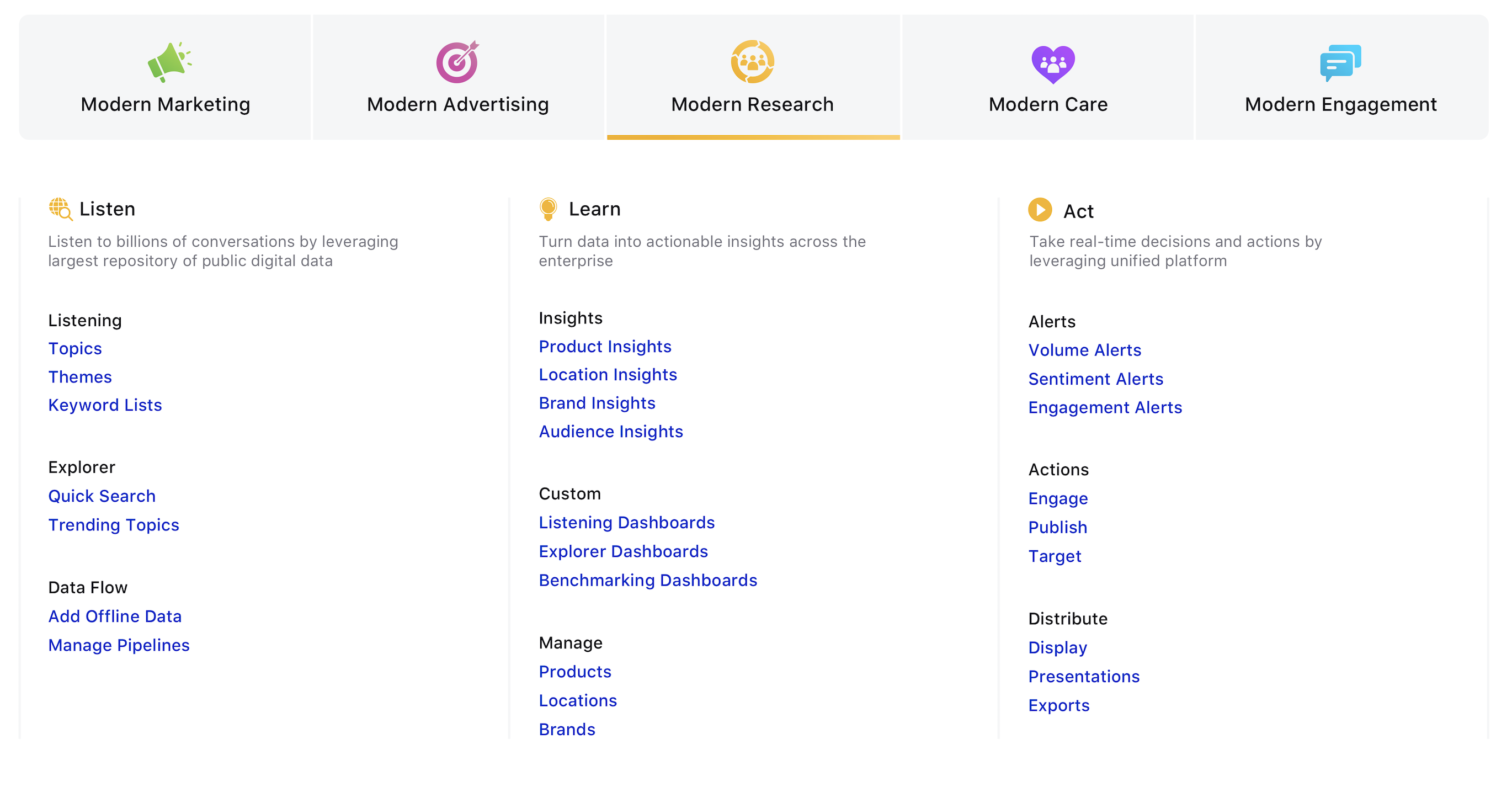Open Presentations under Distribute
The image size is (1512, 808).
tap(1084, 677)
